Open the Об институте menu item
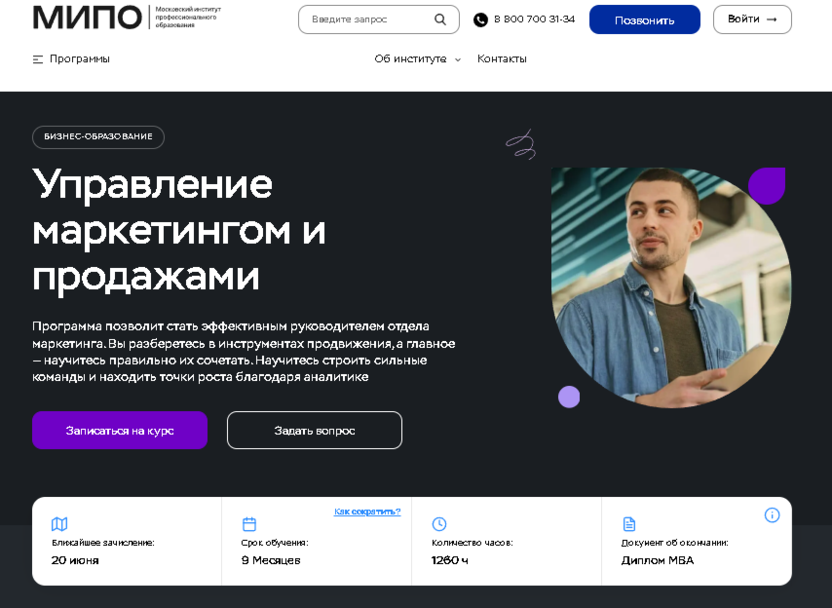The width and height of the screenshot is (832, 608). (x=410, y=59)
